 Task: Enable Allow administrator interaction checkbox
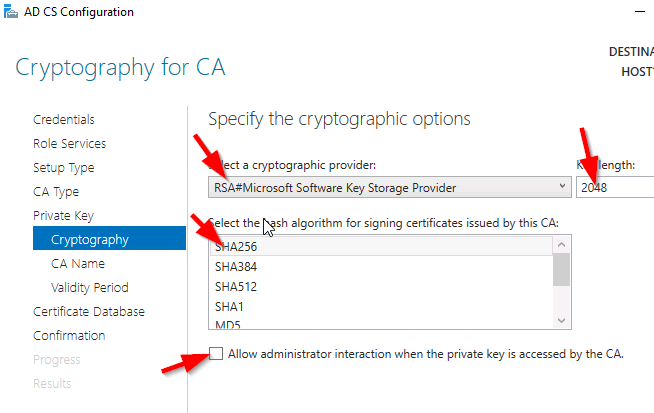tap(217, 354)
